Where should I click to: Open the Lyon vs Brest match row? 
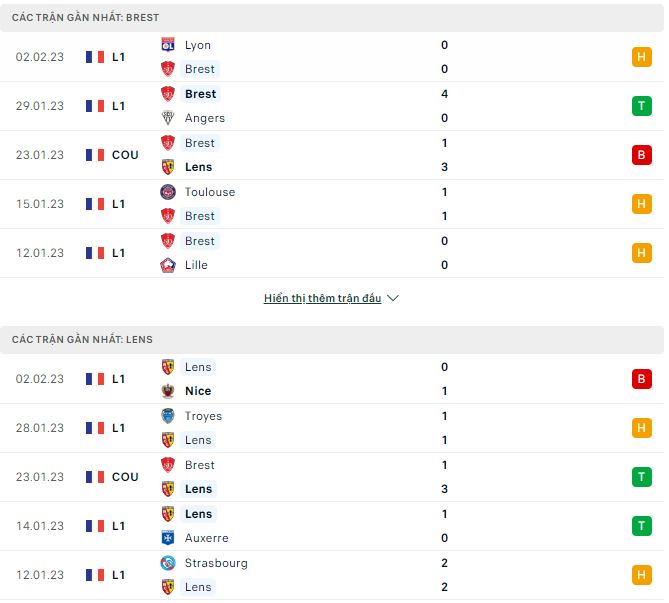coord(330,57)
